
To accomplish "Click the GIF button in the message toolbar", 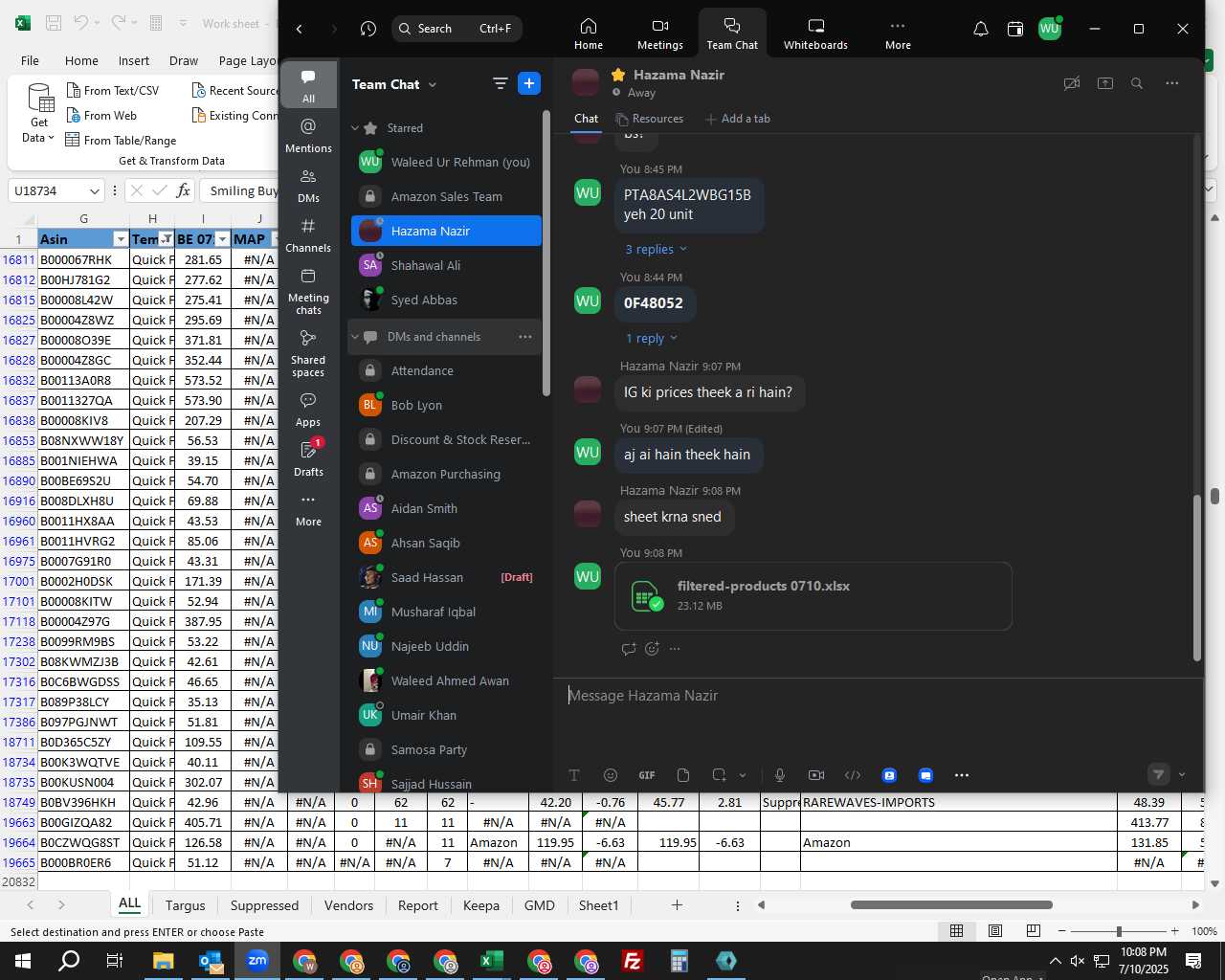I will [x=647, y=775].
